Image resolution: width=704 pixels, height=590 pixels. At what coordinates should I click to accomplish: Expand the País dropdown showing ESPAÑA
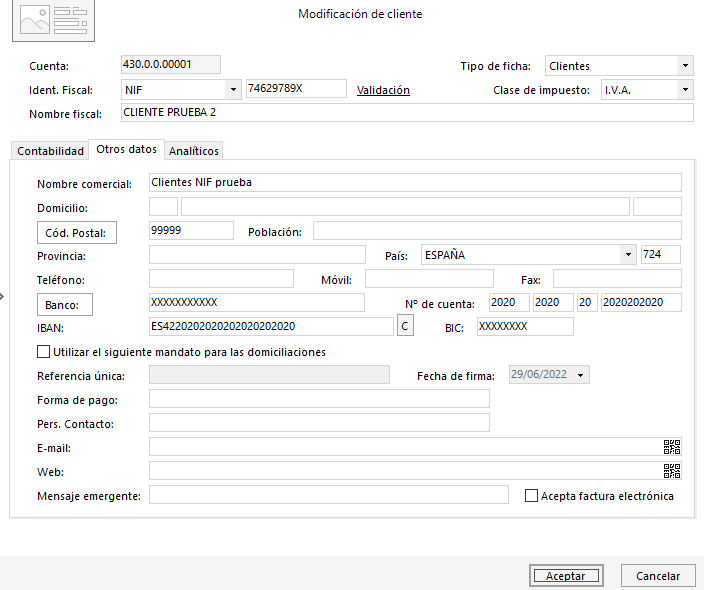pos(627,255)
